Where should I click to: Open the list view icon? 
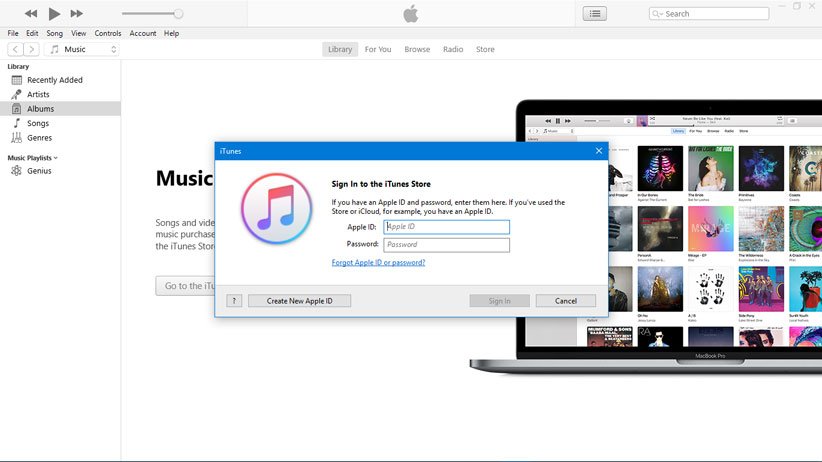[x=595, y=14]
